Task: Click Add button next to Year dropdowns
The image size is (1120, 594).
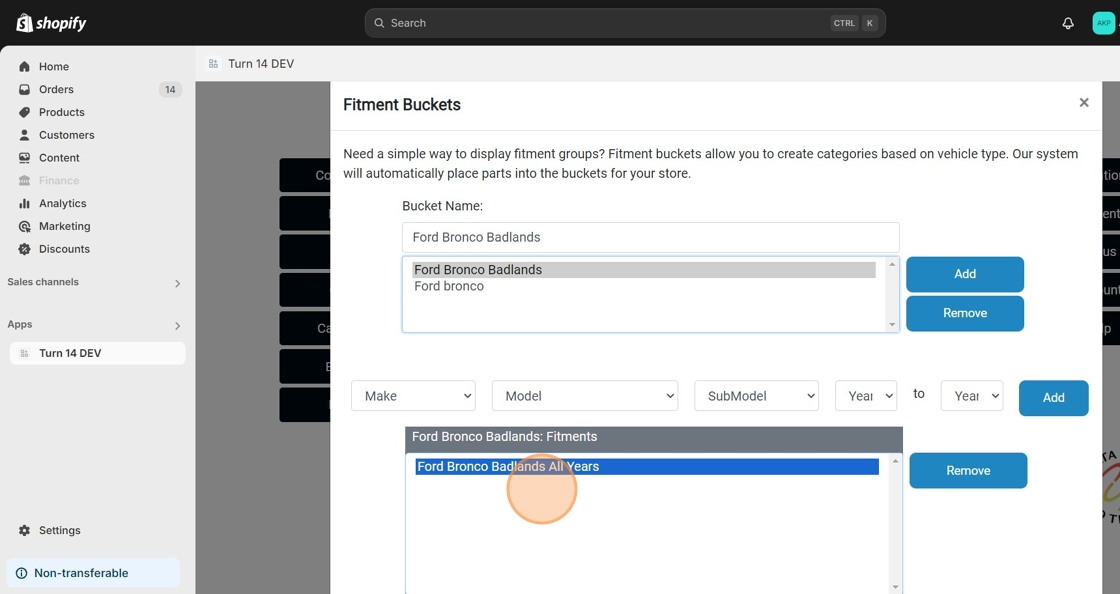Action: click(x=1054, y=398)
